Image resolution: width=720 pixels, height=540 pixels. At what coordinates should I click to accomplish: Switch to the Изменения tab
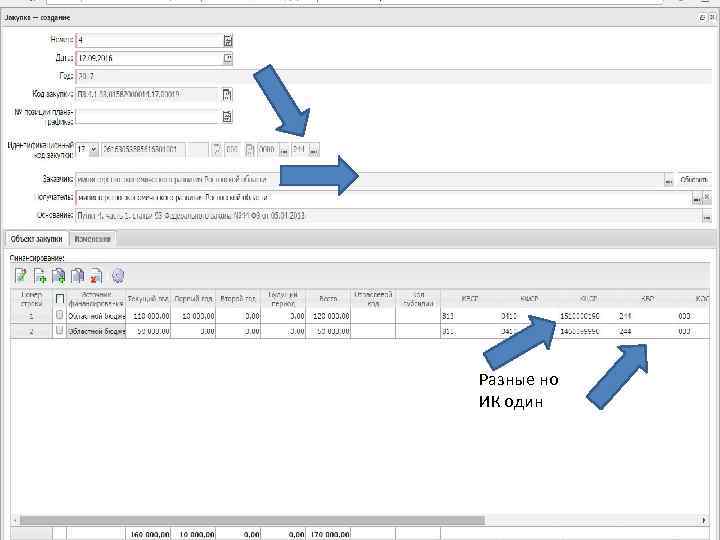pyautogui.click(x=92, y=239)
